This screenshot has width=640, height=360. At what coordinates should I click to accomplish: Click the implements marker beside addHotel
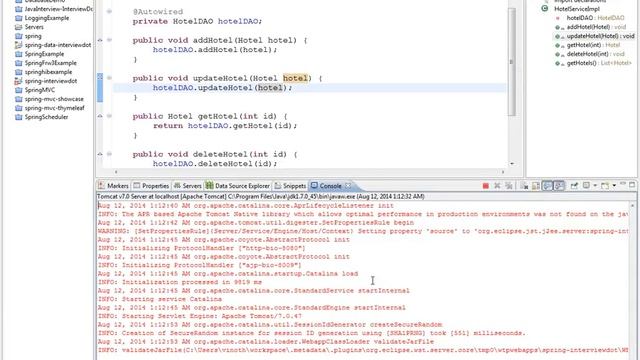[x=100, y=40]
